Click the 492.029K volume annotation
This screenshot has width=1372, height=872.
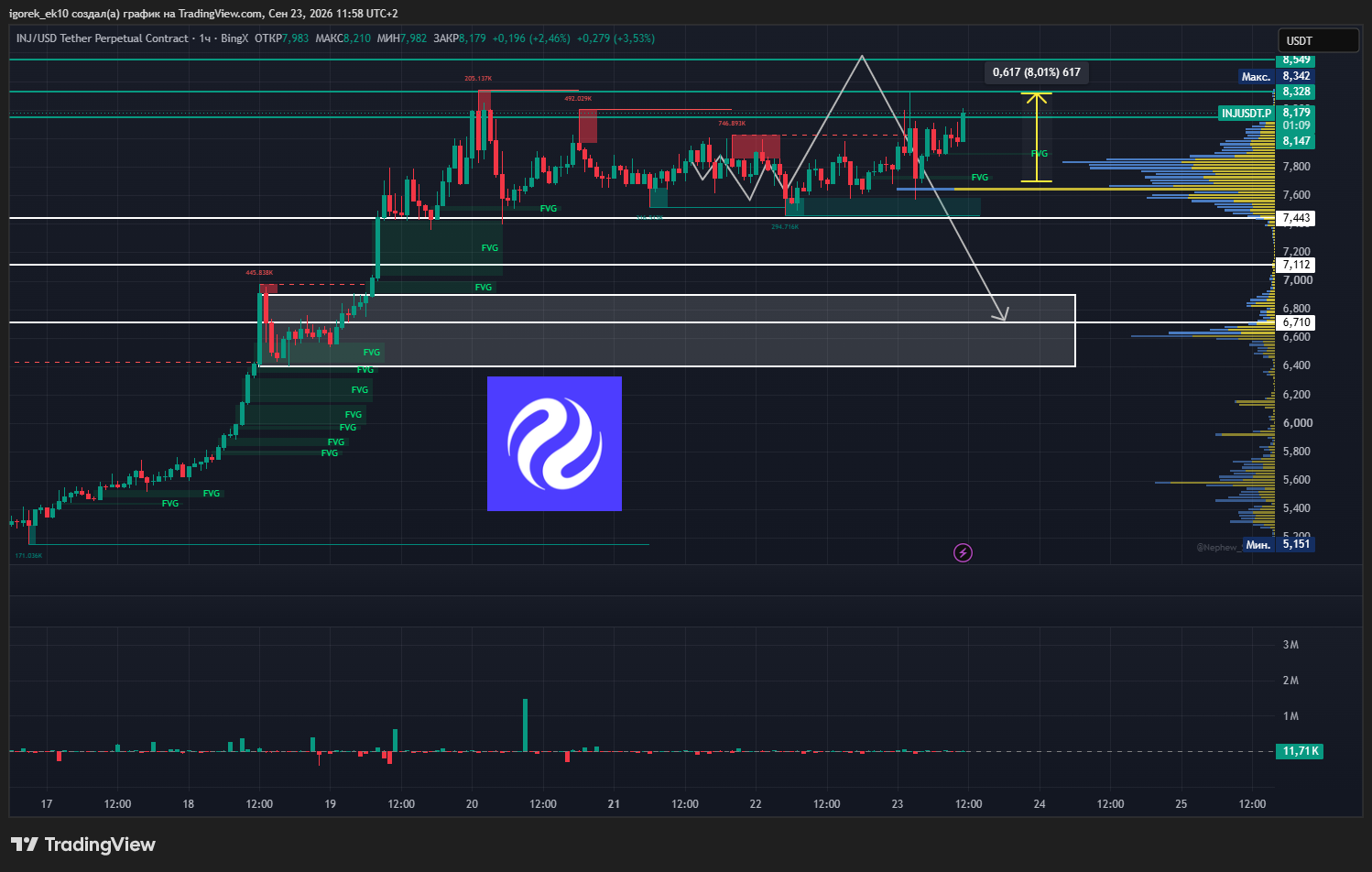click(578, 98)
